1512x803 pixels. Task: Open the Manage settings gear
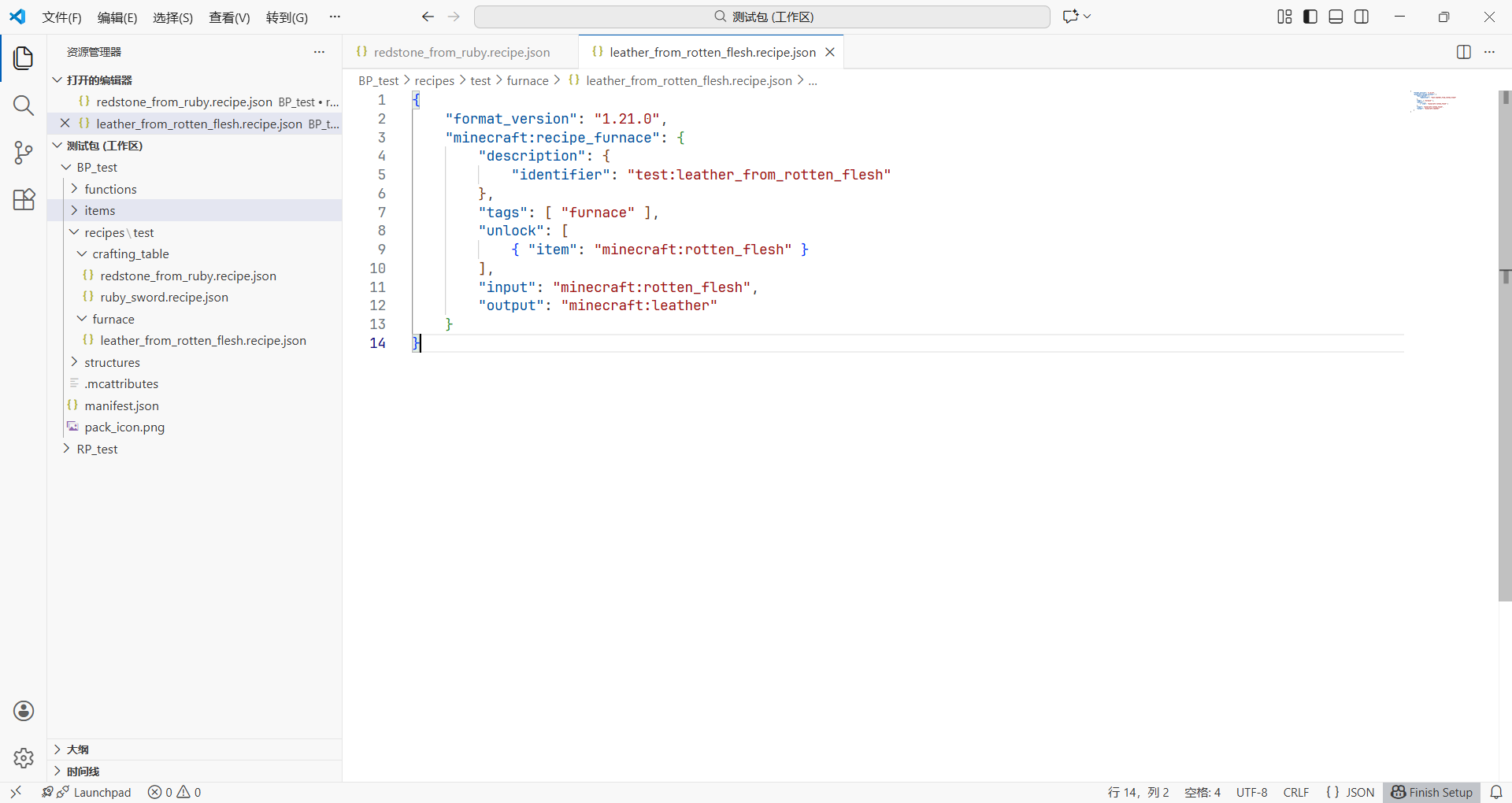coord(24,757)
